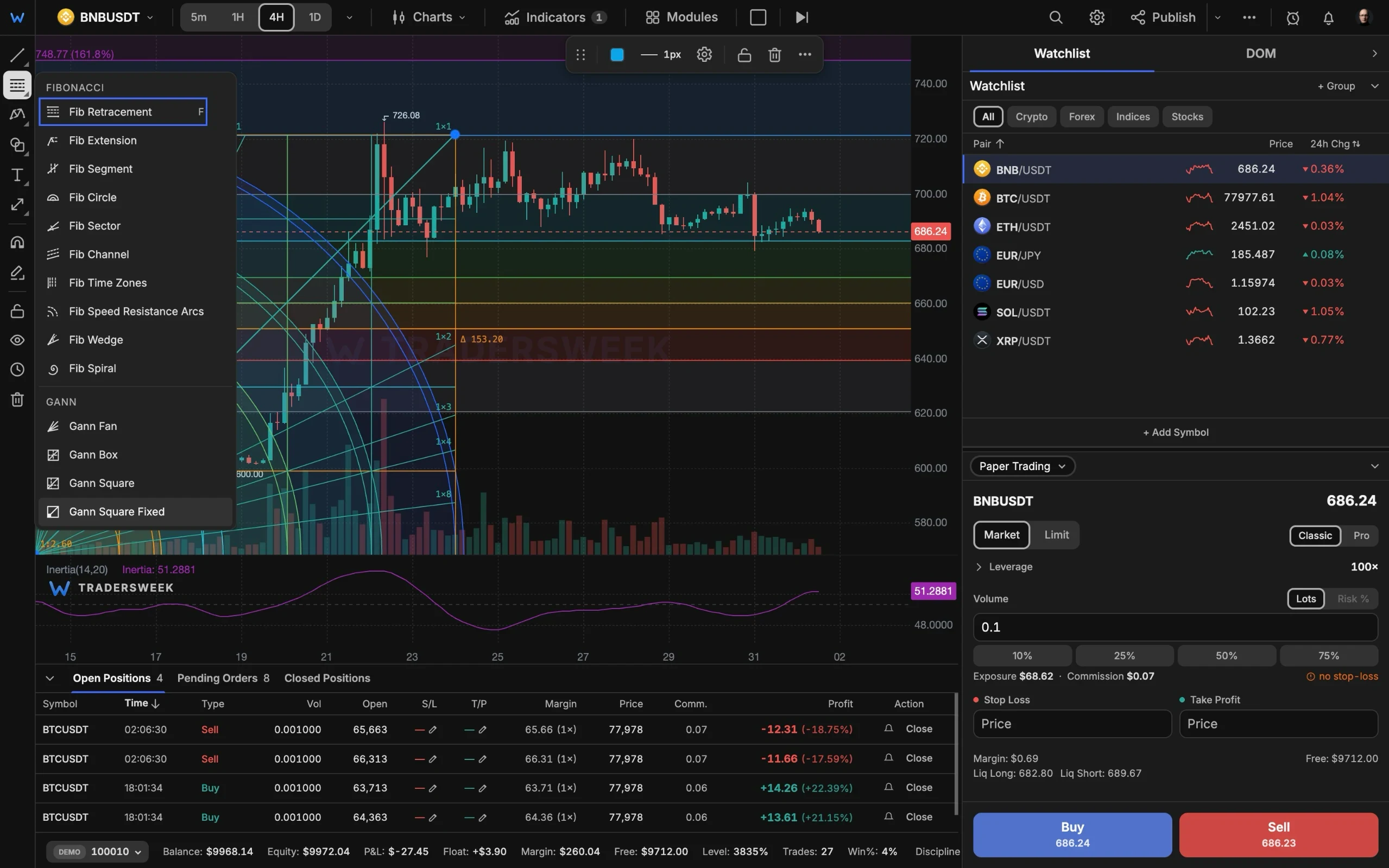Image resolution: width=1389 pixels, height=868 pixels.
Task: Toggle drawing lock in floating toolbar
Action: pos(744,54)
